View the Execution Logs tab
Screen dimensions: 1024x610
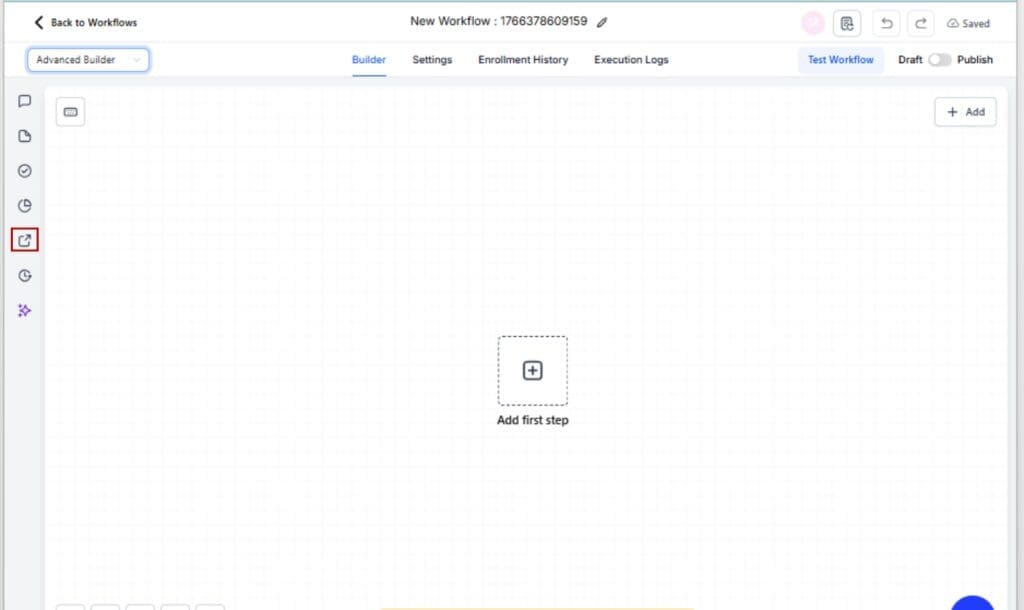(630, 60)
